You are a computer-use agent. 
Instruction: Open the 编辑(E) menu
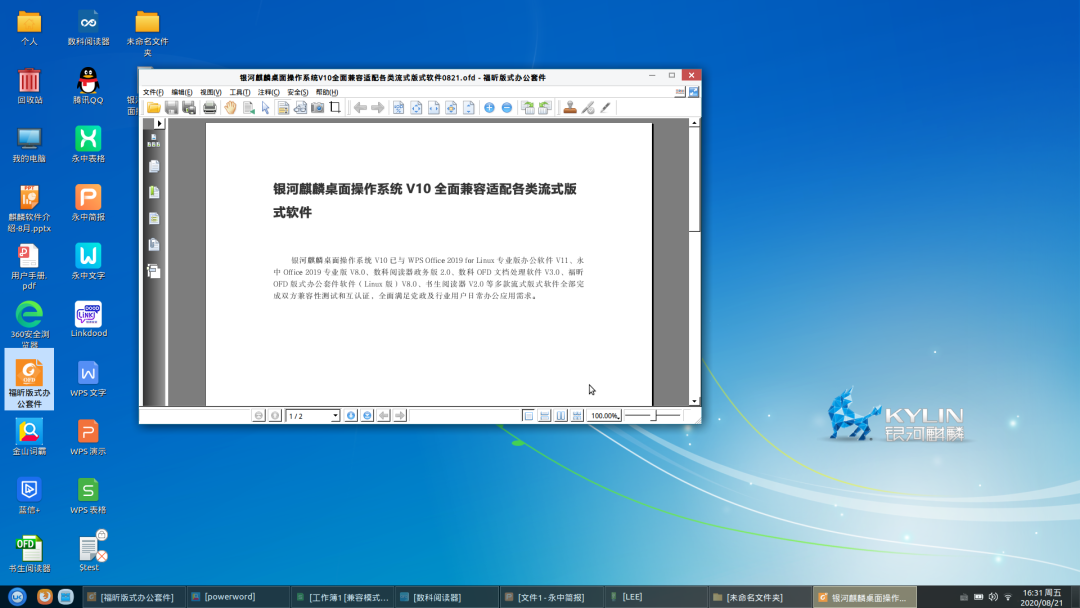[182, 92]
